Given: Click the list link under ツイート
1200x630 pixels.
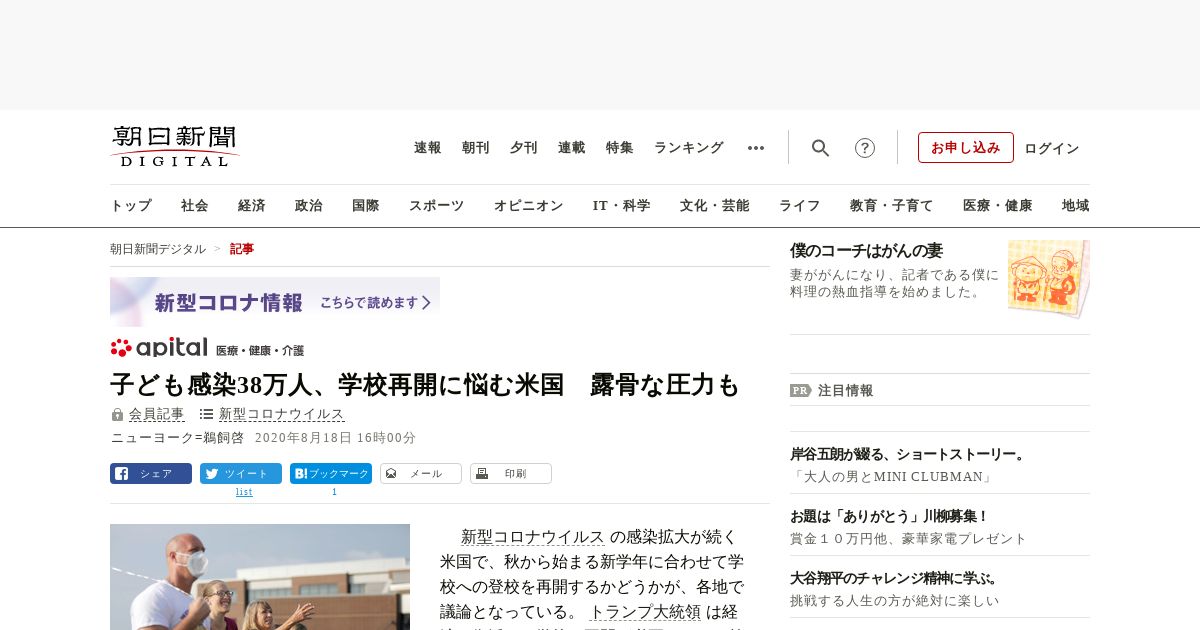Looking at the screenshot, I should (244, 492).
